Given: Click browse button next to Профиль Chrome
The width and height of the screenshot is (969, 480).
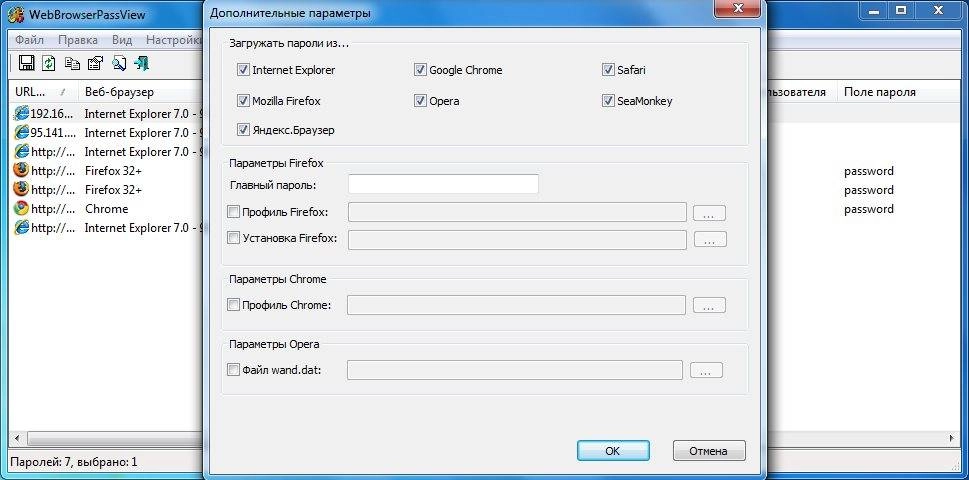Looking at the screenshot, I should click(709, 305).
